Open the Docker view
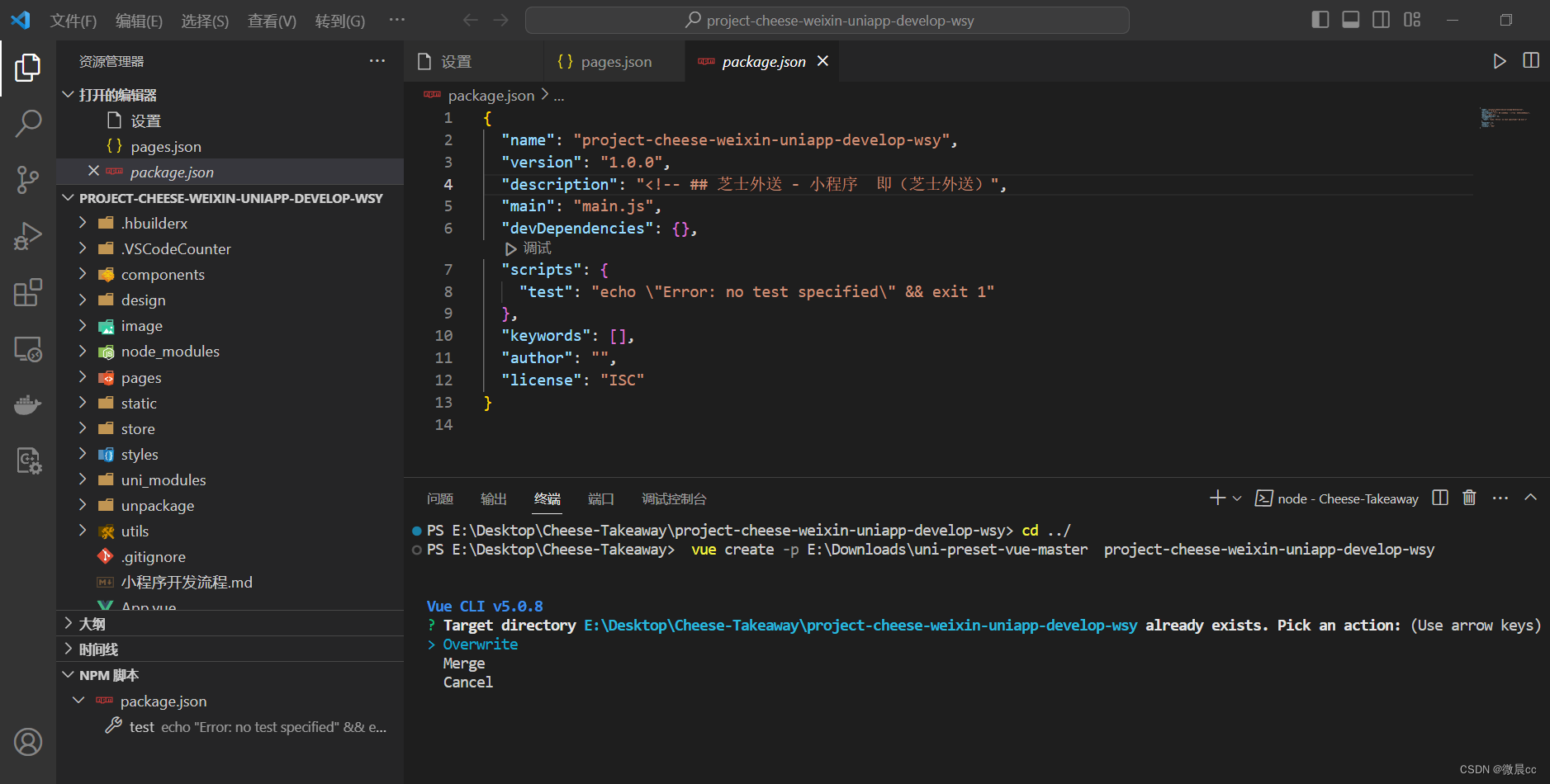This screenshot has width=1550, height=784. pos(28,404)
